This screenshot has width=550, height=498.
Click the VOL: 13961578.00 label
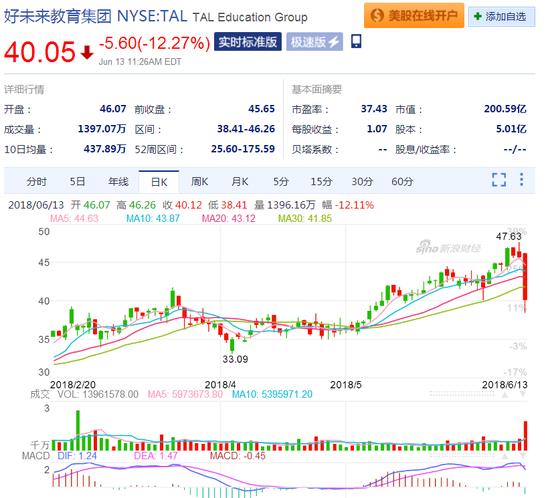tap(98, 394)
